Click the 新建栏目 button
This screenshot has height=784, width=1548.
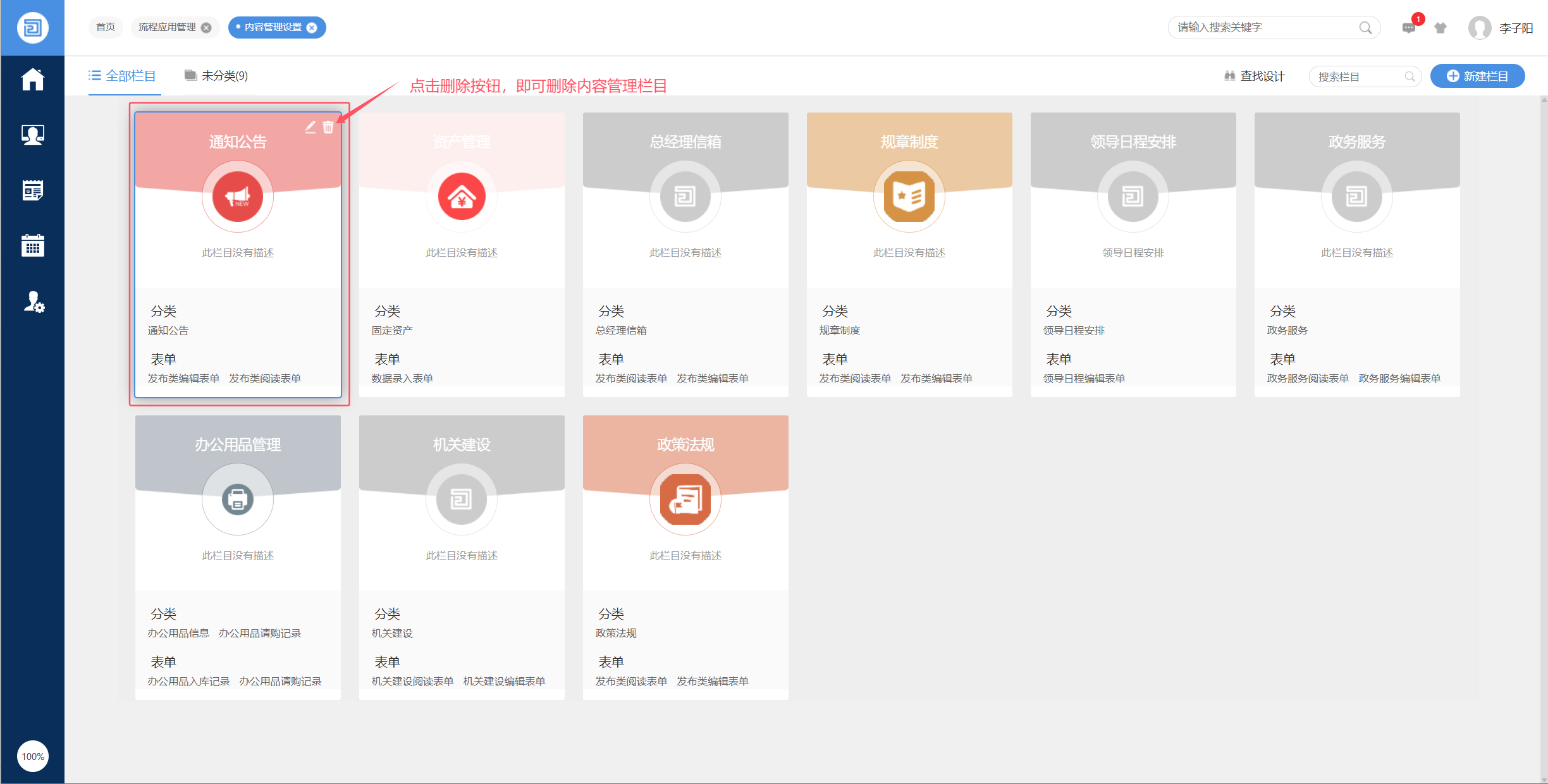pos(1477,77)
